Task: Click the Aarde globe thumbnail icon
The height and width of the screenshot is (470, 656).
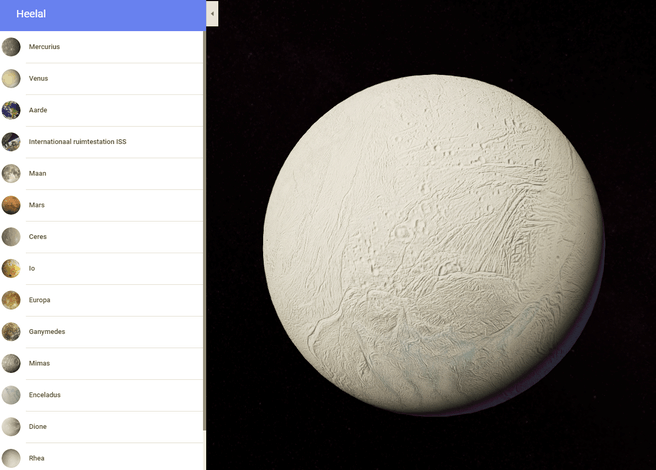Action: point(11,110)
